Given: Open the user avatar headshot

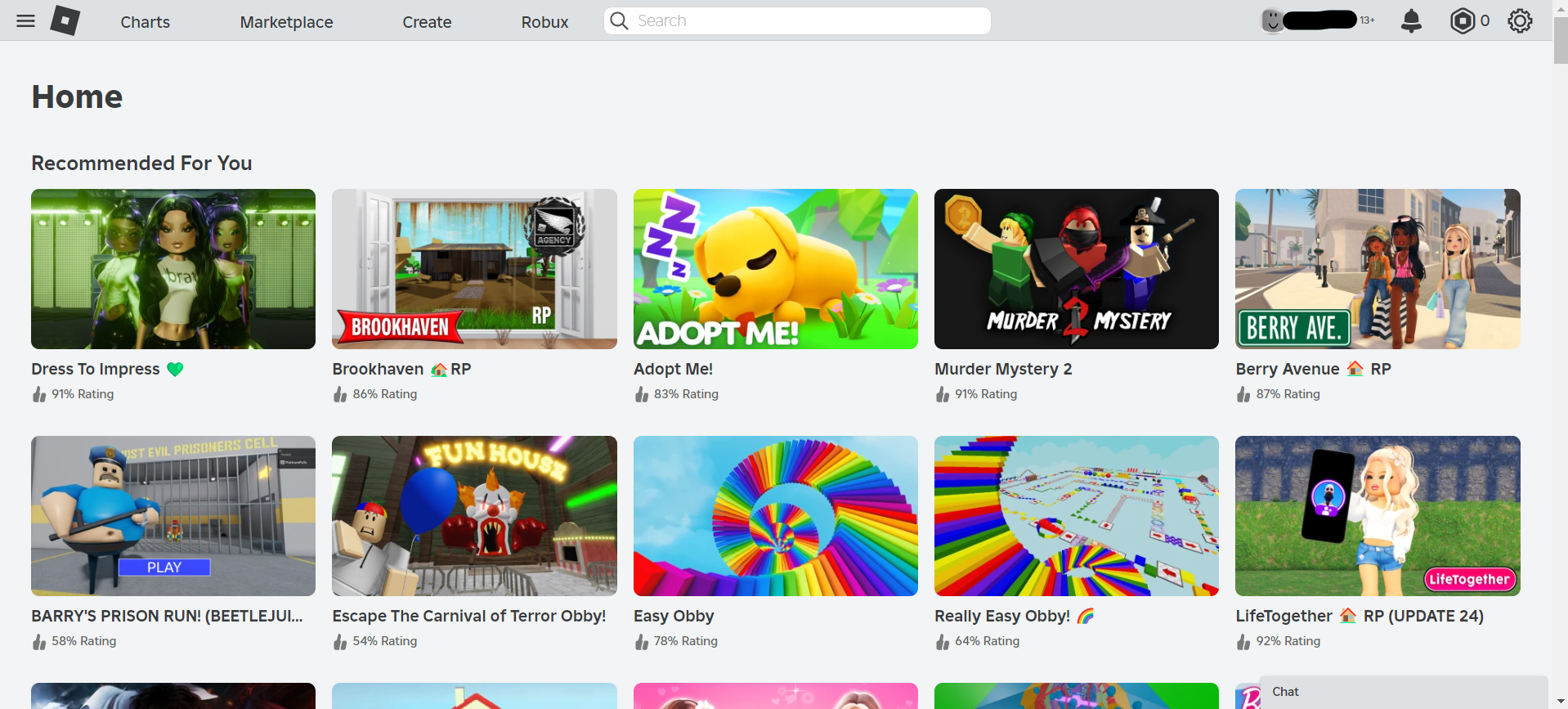Looking at the screenshot, I should (x=1272, y=20).
